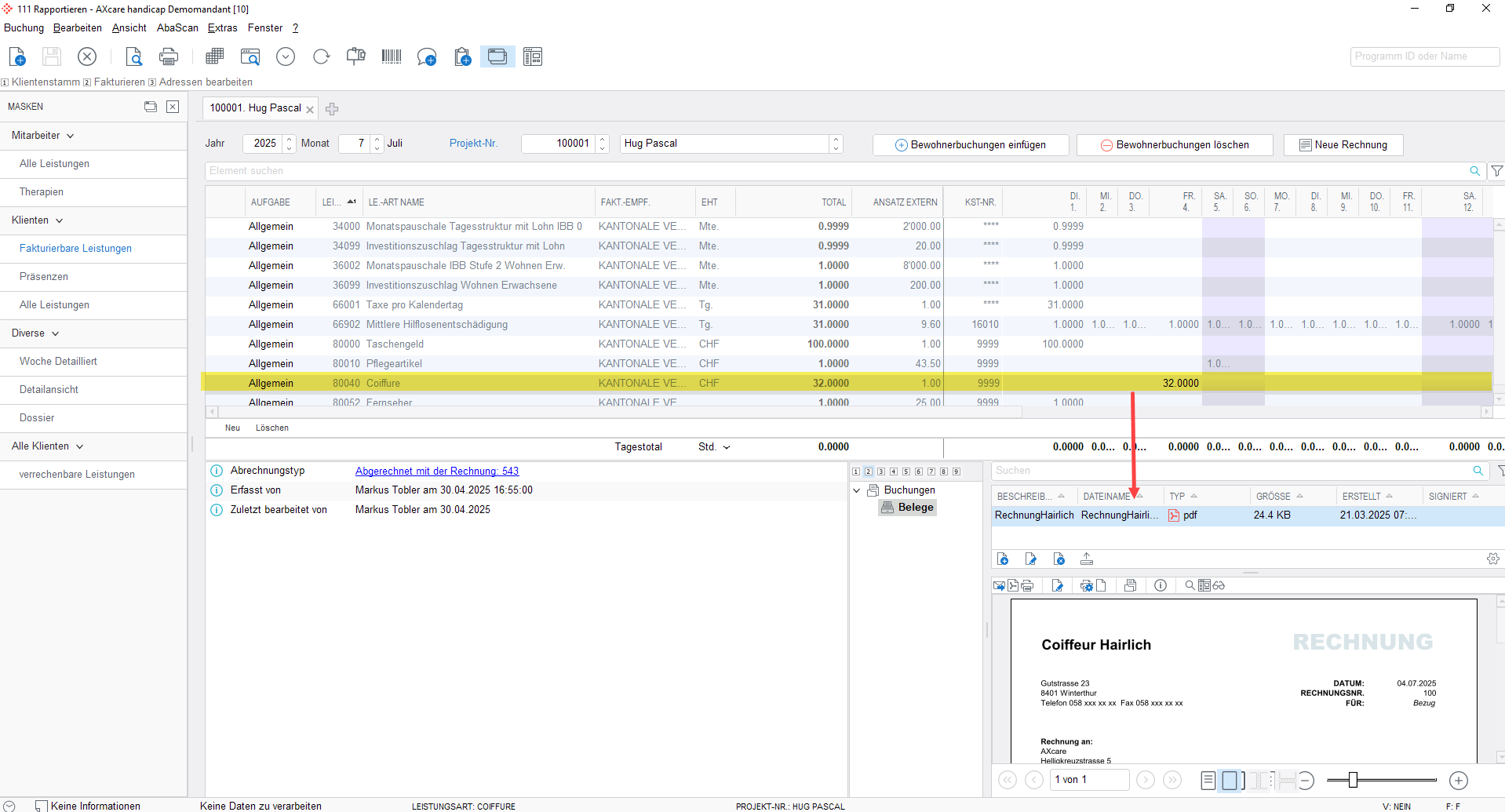Open link Abgerechnet mit der Rechnung: 543
Image resolution: width=1505 pixels, height=812 pixels.
click(437, 471)
